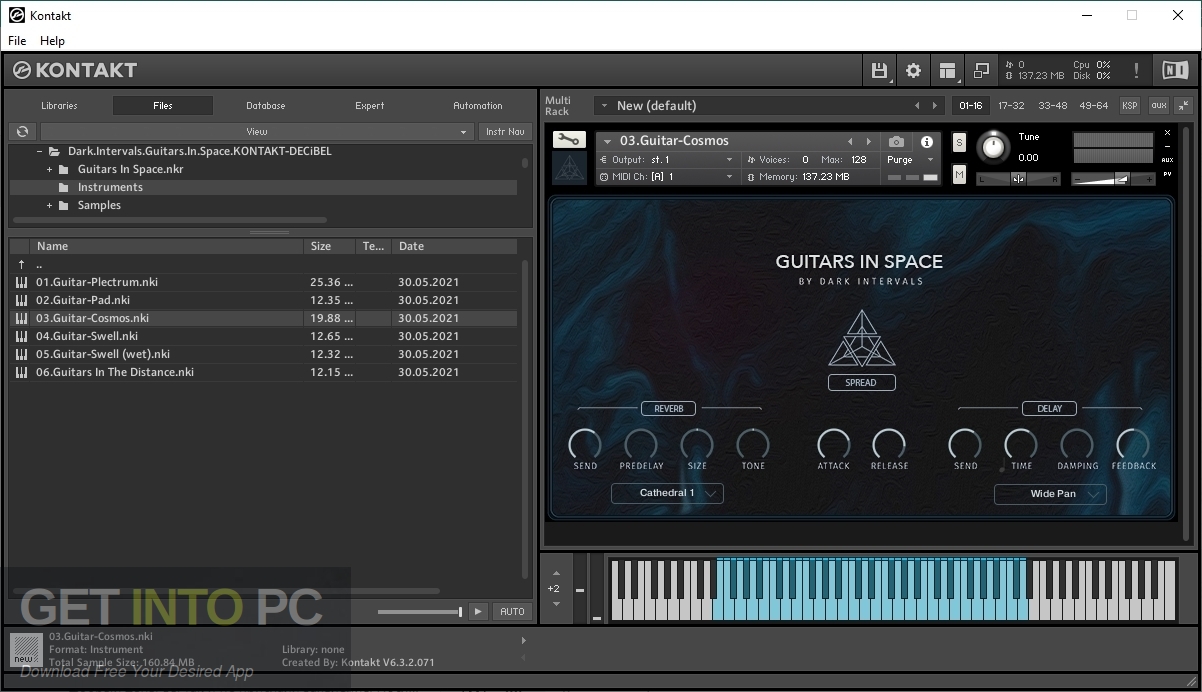1202x692 pixels.
Task: Click the Kontakt logo in header
Action: (x=75, y=70)
